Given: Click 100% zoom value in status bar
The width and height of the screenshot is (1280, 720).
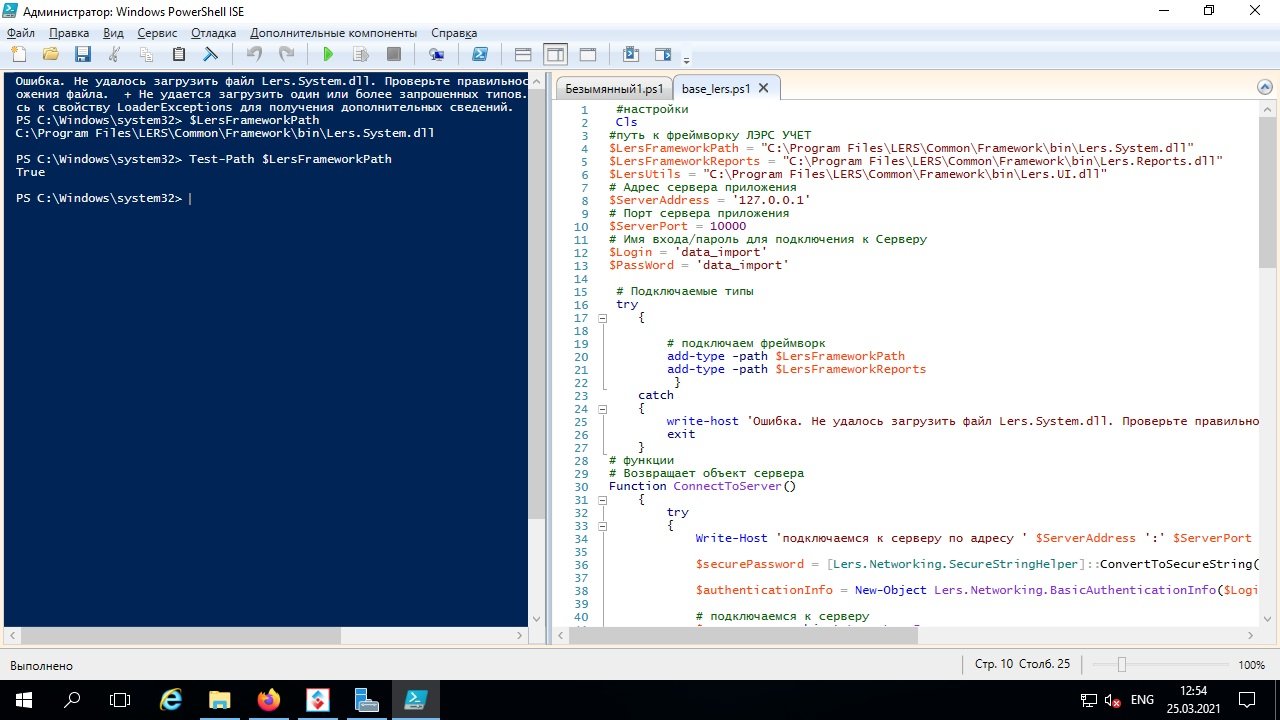Looking at the screenshot, I should (1251, 665).
